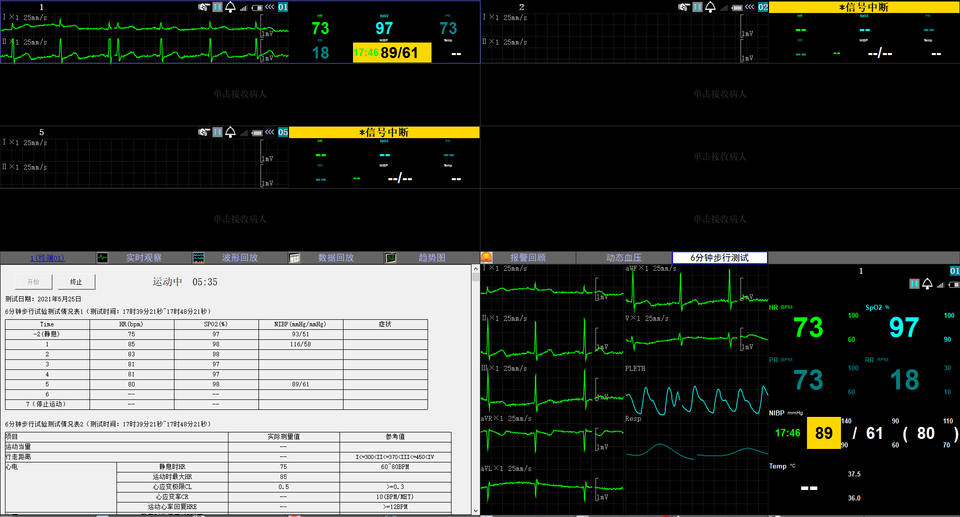
Task: Click the triple-chevron arrows icon for bed 2
Action: pos(750,7)
